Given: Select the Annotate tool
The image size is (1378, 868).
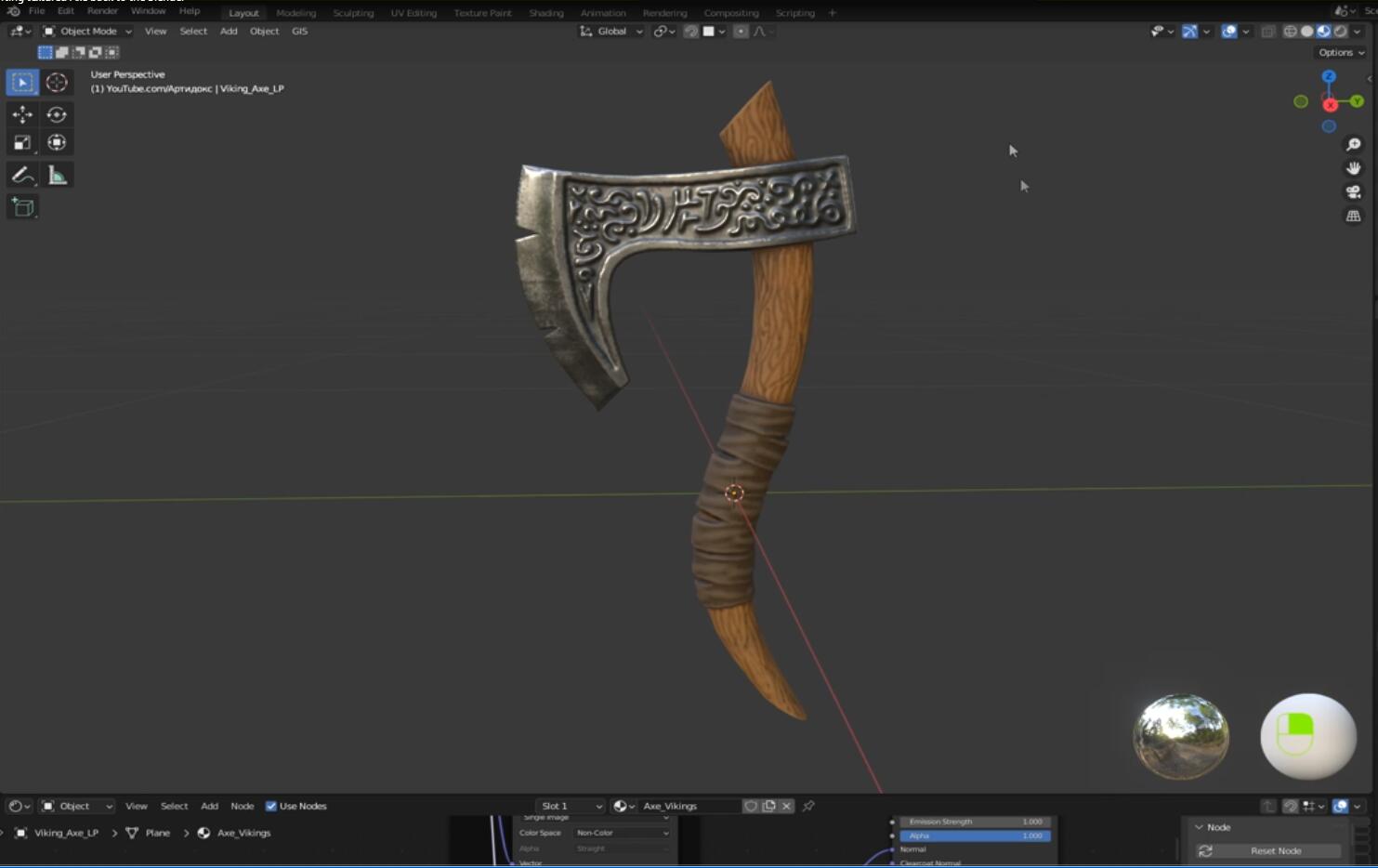Looking at the screenshot, I should click(22, 175).
